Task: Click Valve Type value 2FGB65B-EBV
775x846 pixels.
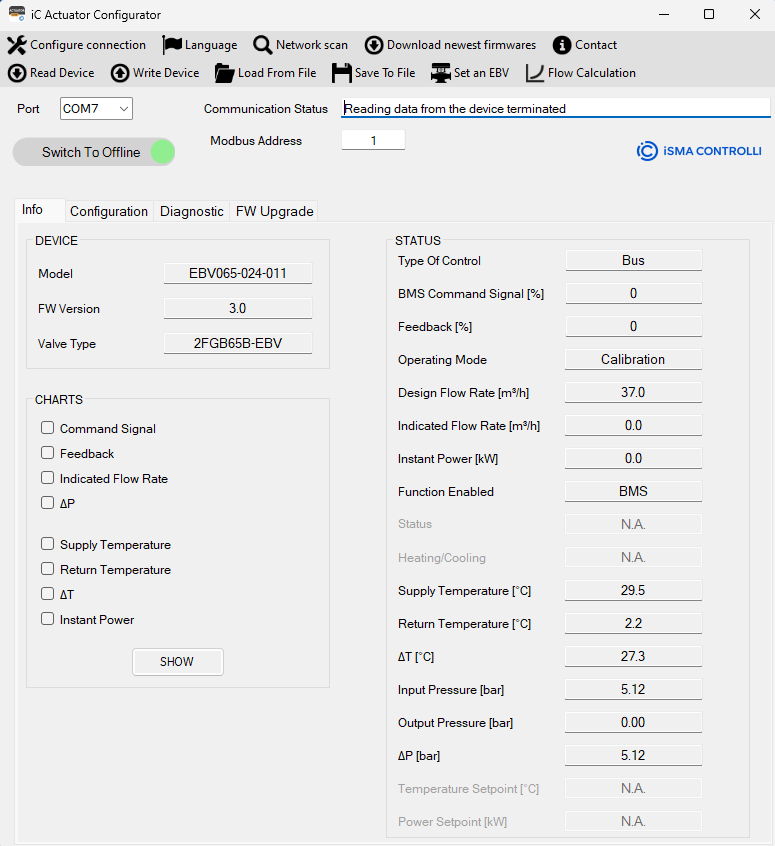Action: [x=238, y=344]
